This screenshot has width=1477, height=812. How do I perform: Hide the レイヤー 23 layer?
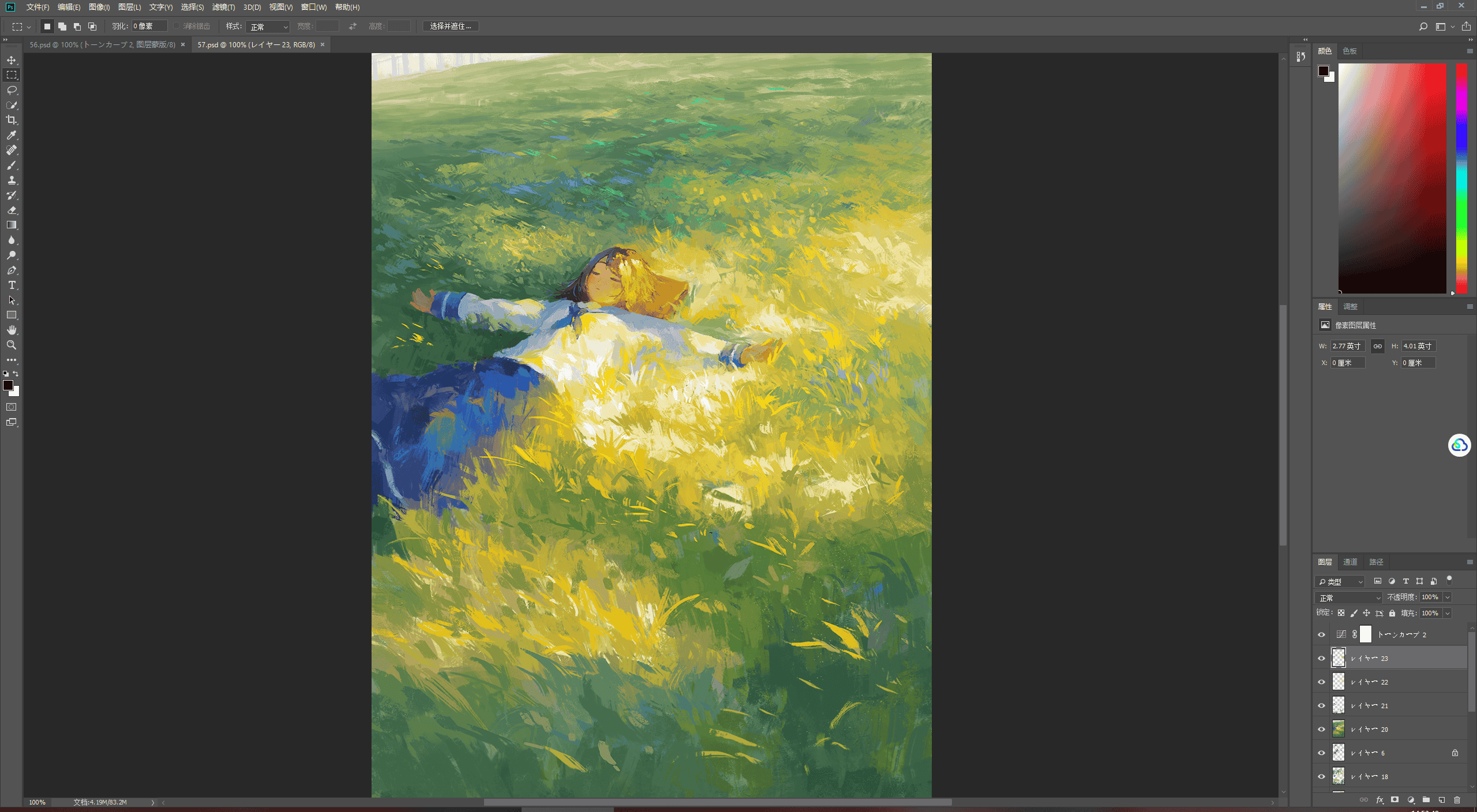point(1321,658)
